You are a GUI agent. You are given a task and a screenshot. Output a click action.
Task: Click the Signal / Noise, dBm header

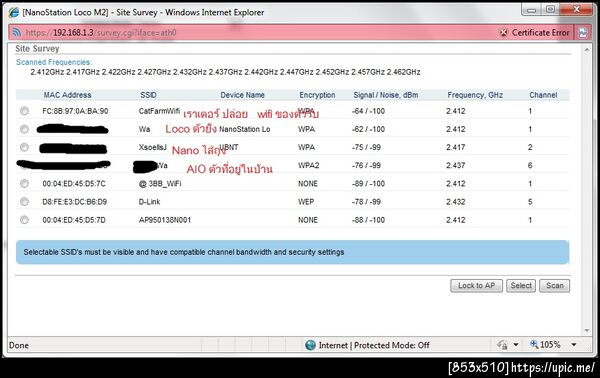pos(386,95)
